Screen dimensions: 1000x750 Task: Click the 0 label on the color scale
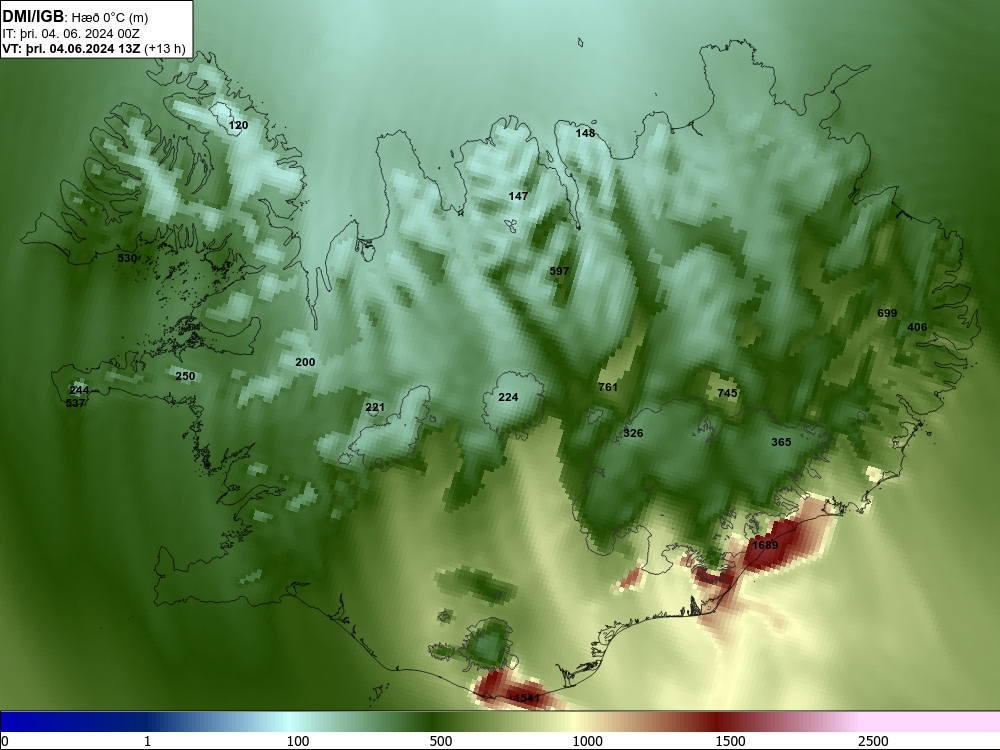click(x=4, y=741)
